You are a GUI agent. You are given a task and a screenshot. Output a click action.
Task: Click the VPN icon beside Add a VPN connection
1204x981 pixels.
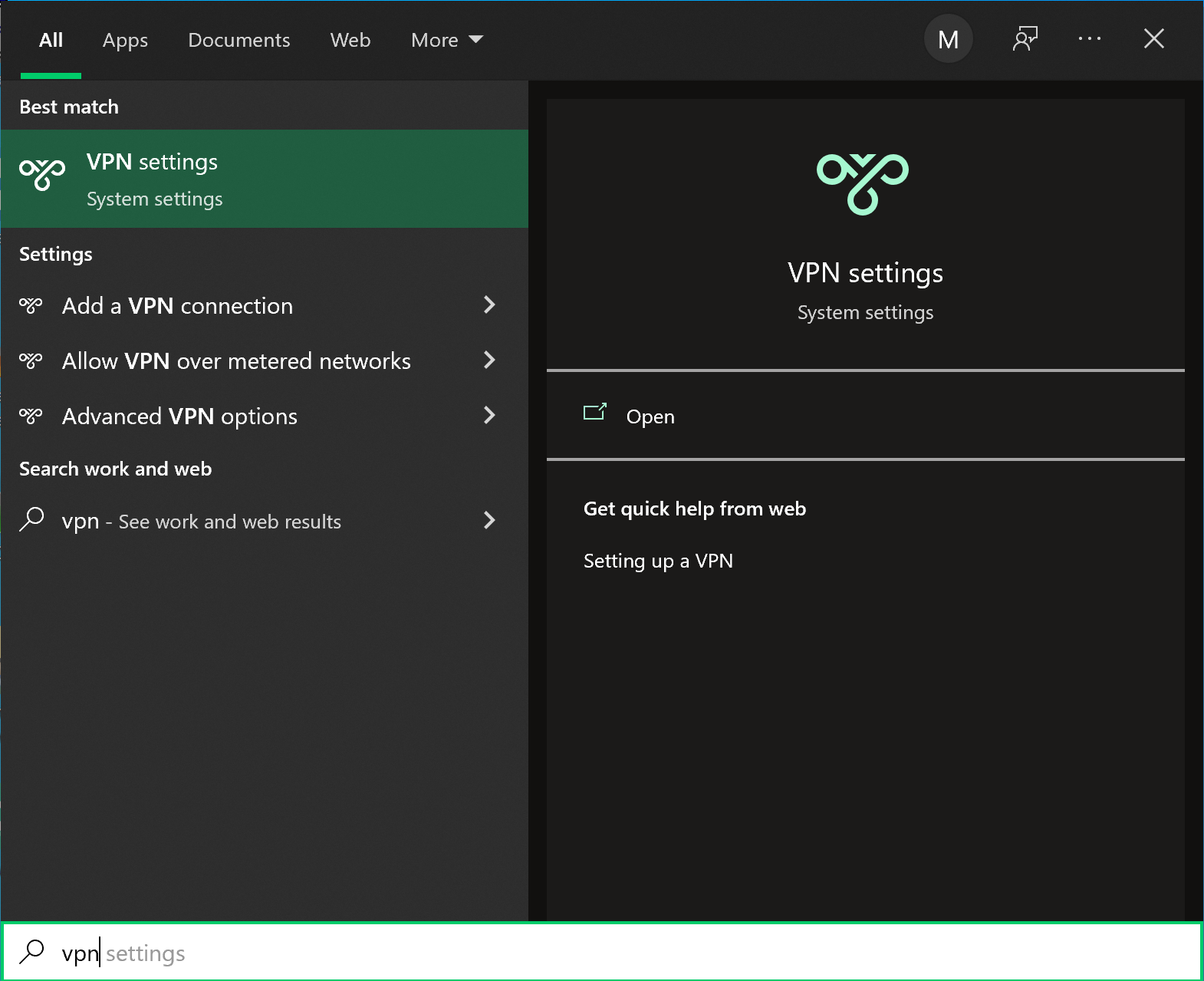[31, 306]
